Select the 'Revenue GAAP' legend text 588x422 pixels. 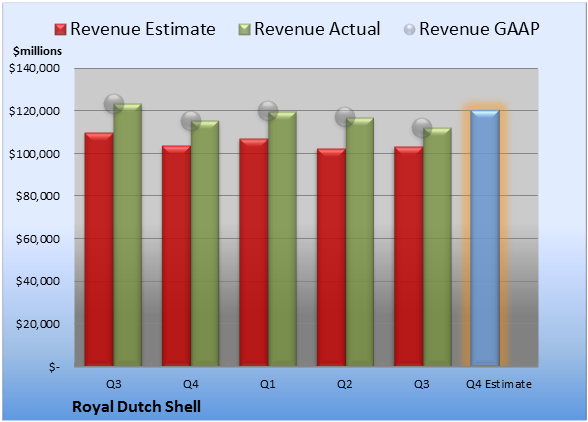[x=479, y=29]
